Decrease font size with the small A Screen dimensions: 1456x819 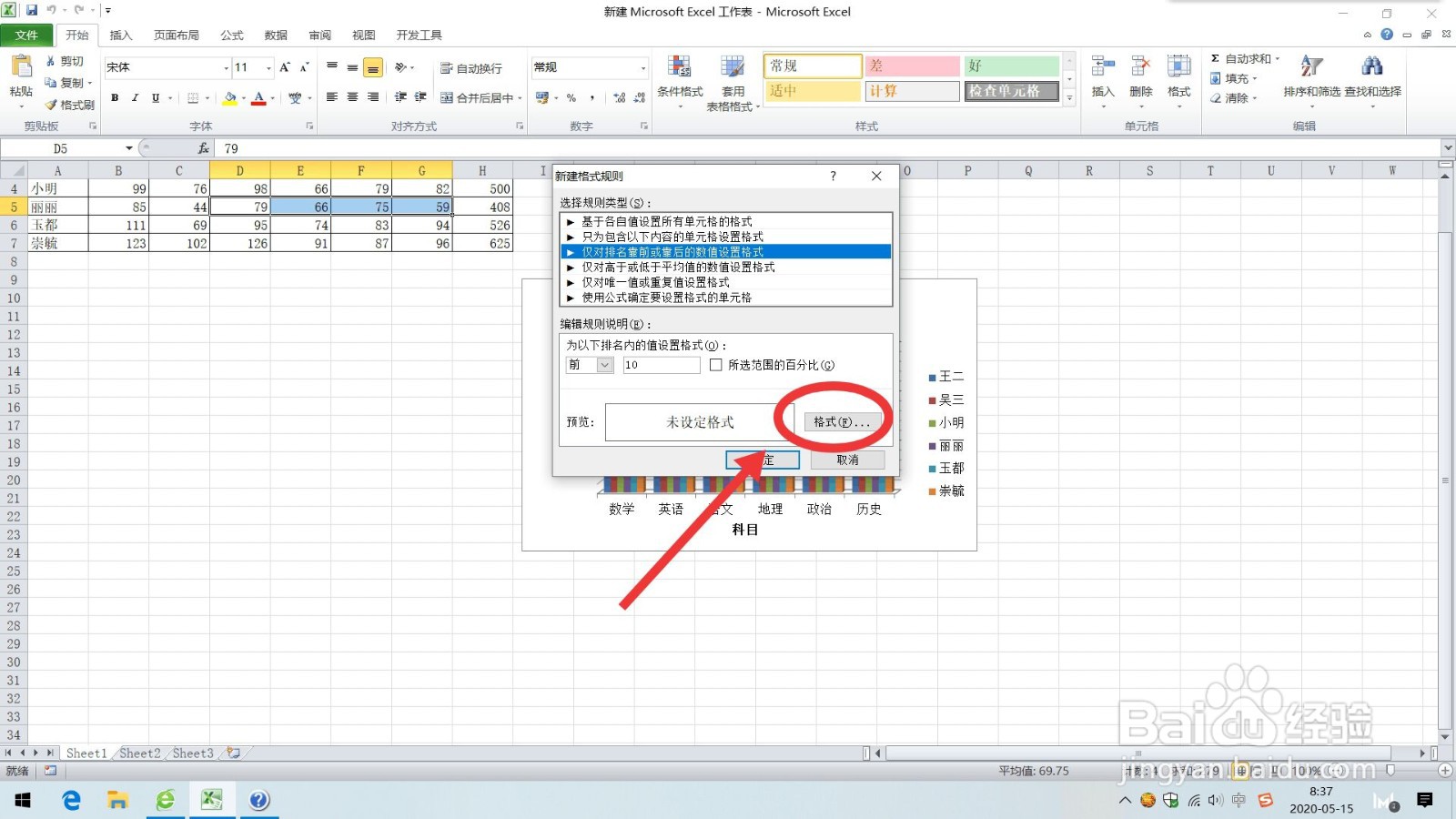point(304,67)
